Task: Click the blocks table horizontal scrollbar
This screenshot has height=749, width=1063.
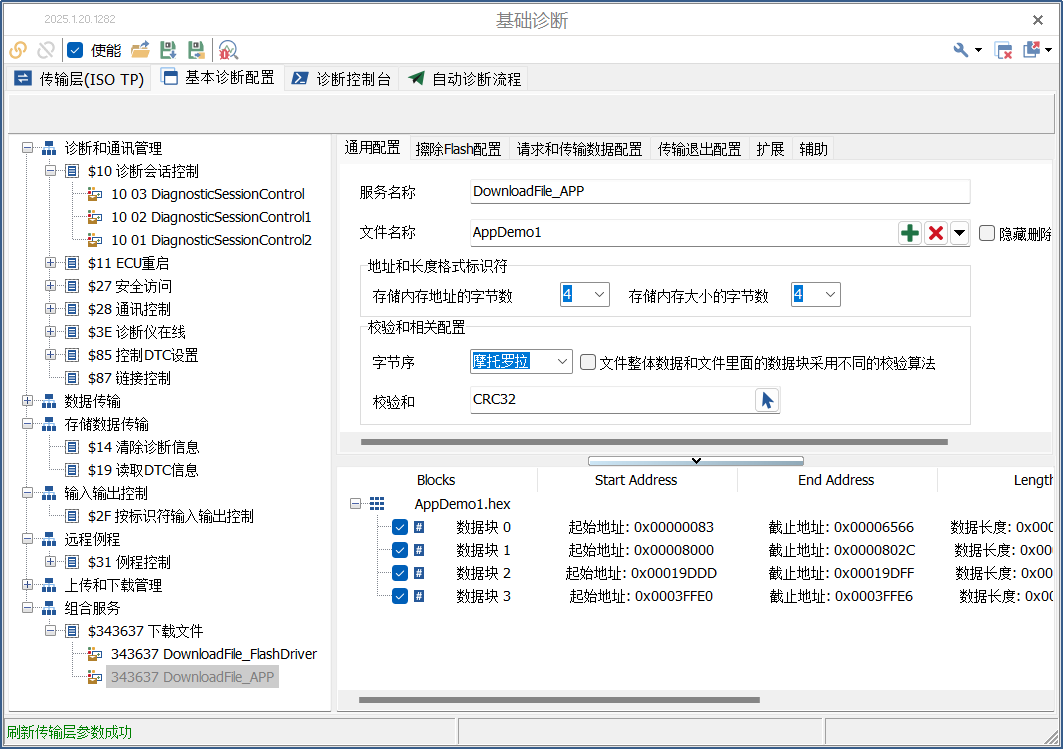Action: coord(559,700)
